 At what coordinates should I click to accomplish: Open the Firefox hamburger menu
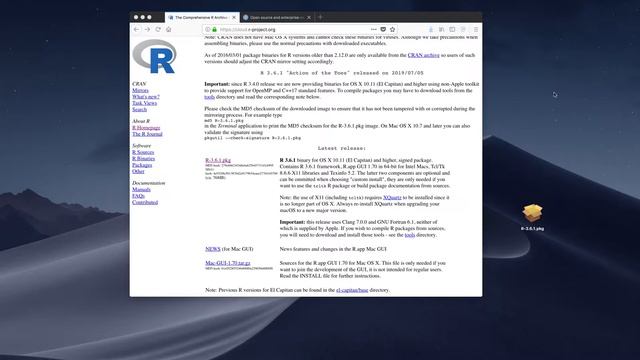click(476, 29)
